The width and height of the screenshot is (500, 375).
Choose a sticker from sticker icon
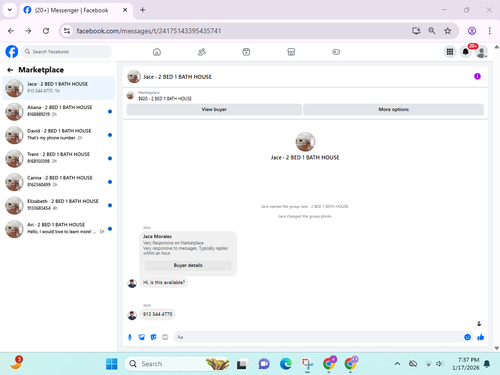click(153, 337)
